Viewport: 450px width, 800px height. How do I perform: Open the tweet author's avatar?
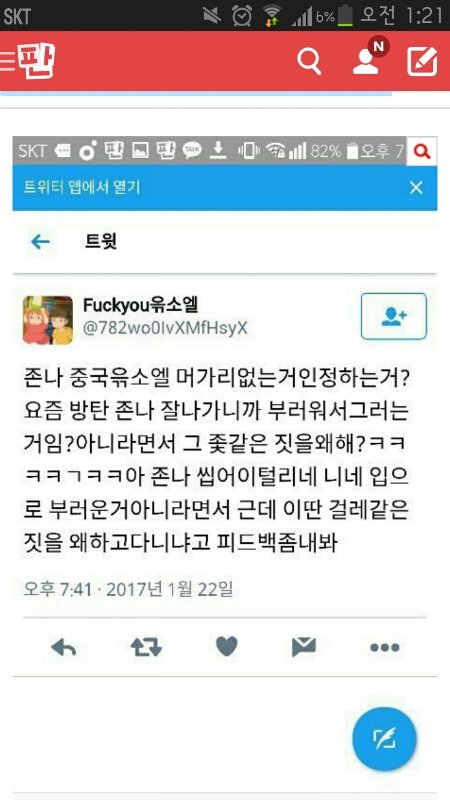(48, 320)
